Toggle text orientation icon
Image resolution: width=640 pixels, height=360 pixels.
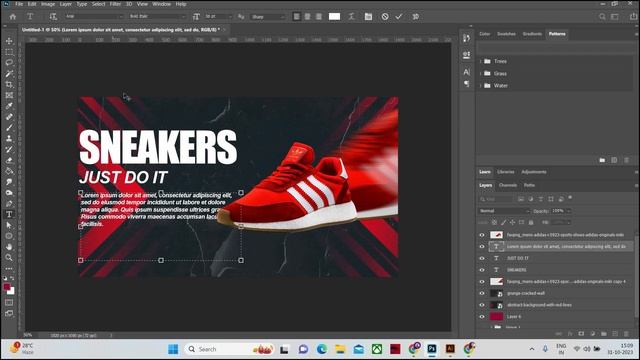(x=53, y=17)
